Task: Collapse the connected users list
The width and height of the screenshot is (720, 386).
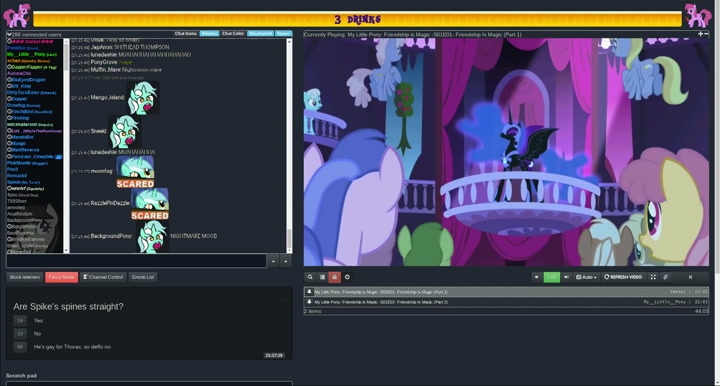Action: point(9,34)
